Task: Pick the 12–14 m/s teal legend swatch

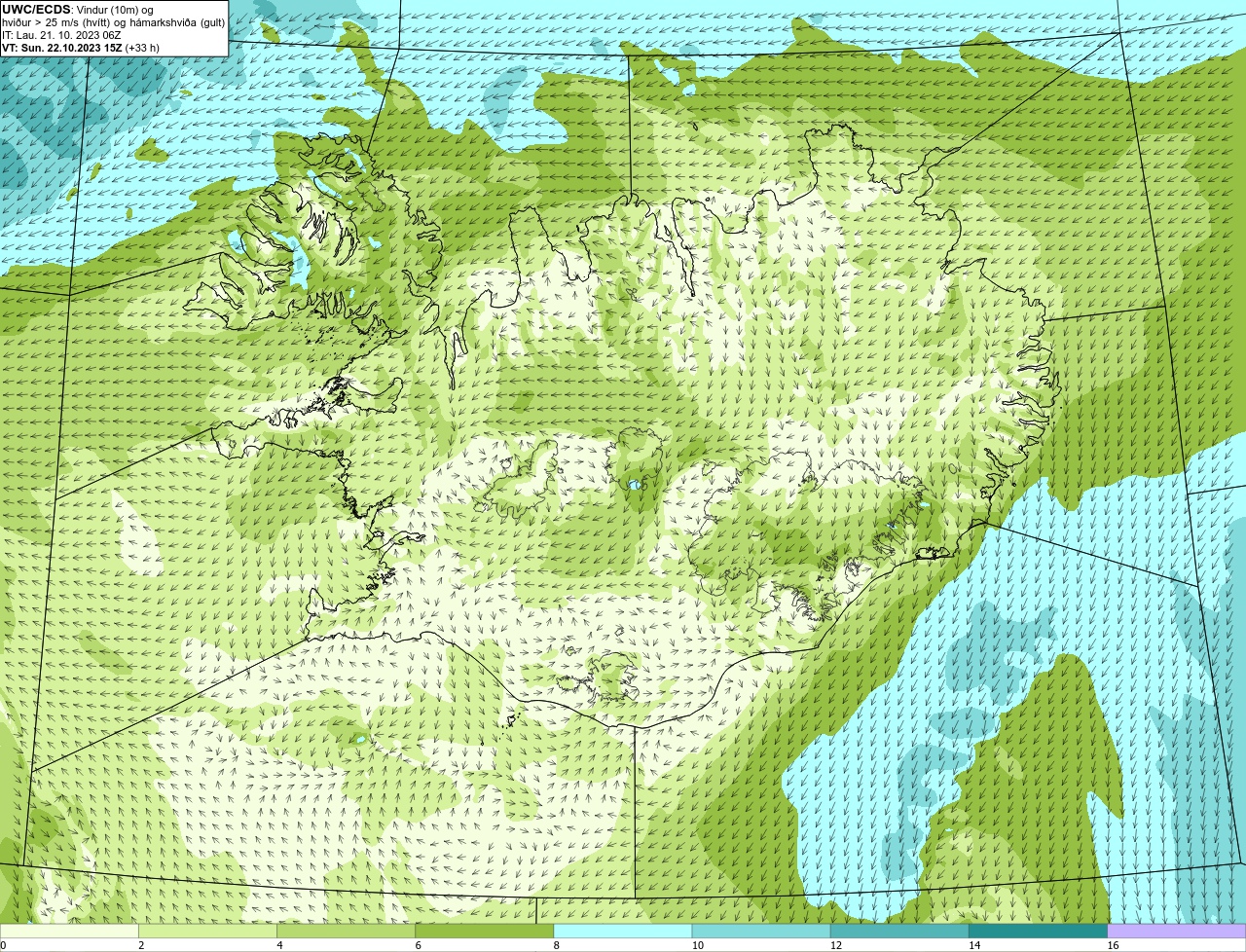Action: 899,931
